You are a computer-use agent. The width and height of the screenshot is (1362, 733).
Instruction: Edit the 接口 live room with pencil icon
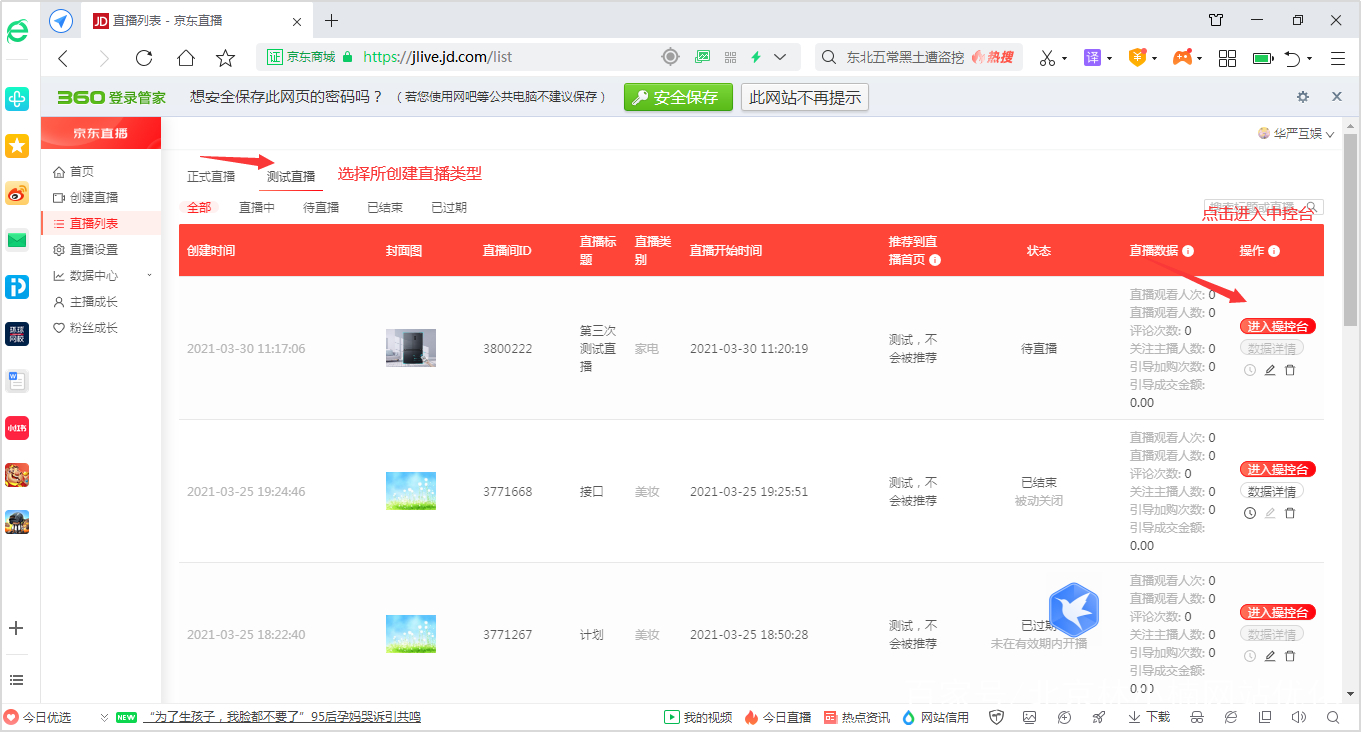click(x=1269, y=512)
